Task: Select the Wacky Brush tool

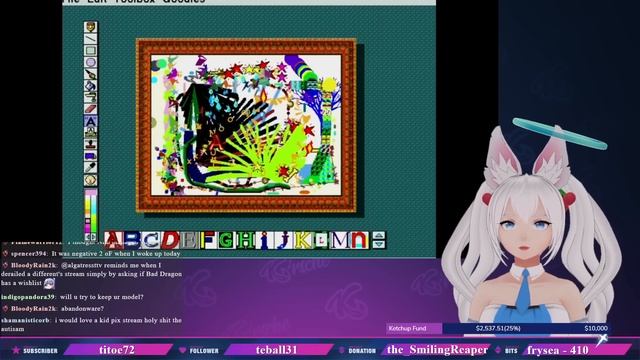Action: click(x=91, y=74)
